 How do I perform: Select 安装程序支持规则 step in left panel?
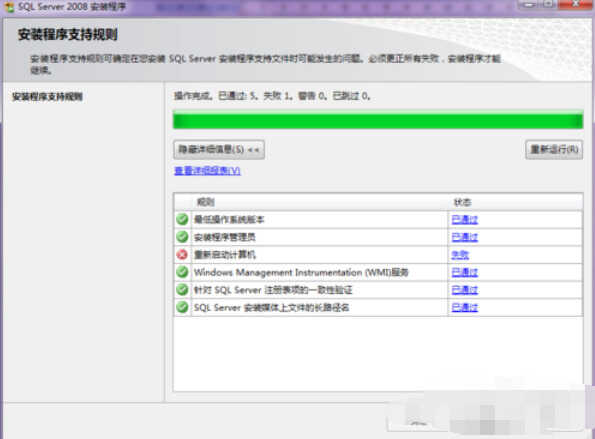click(x=47, y=97)
